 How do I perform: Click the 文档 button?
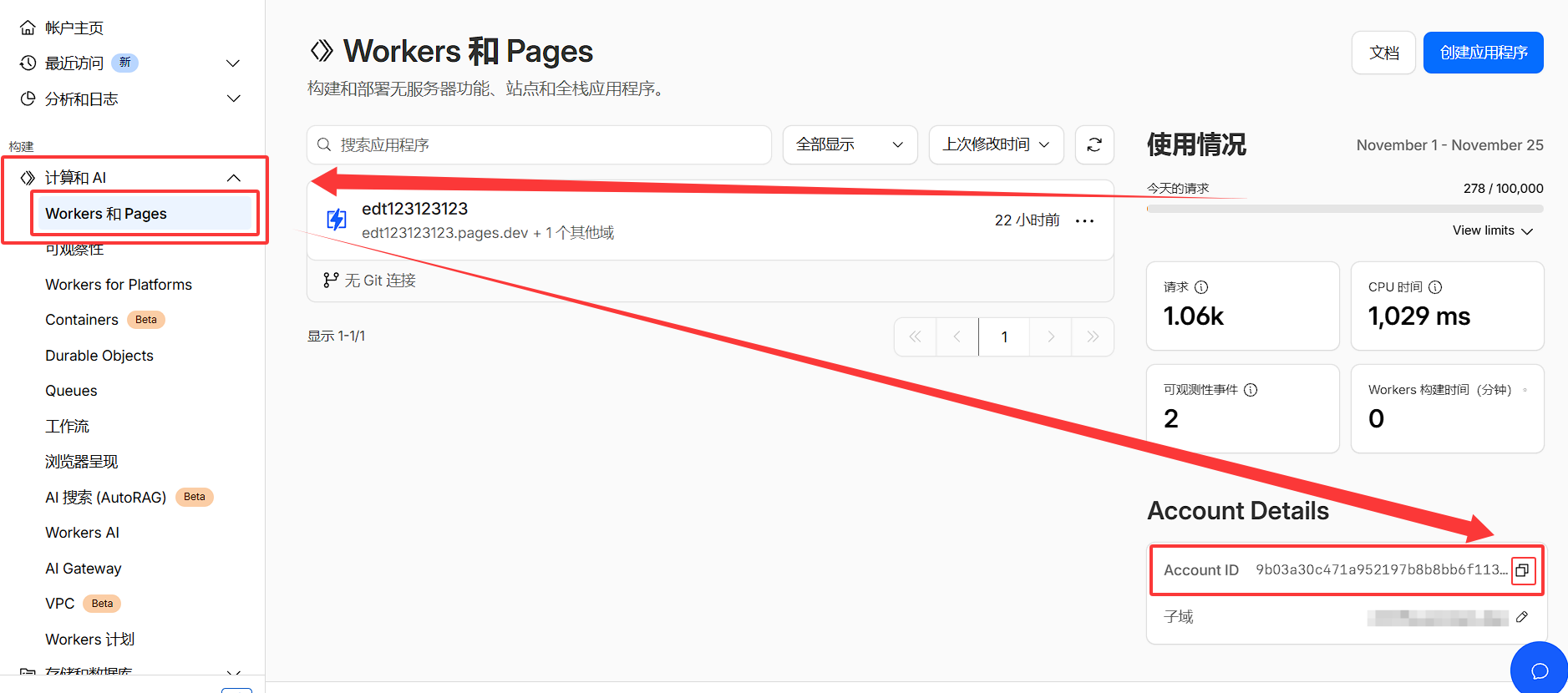[x=1383, y=53]
